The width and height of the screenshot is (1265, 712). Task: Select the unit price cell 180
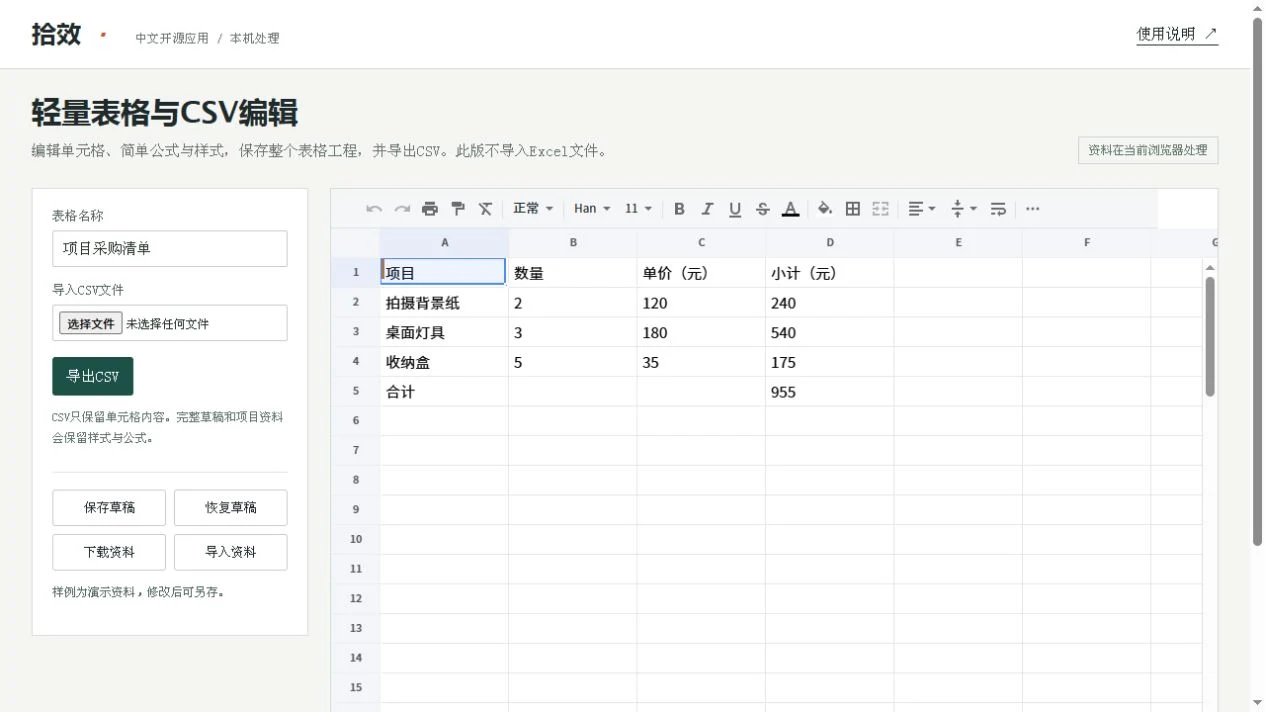click(701, 332)
